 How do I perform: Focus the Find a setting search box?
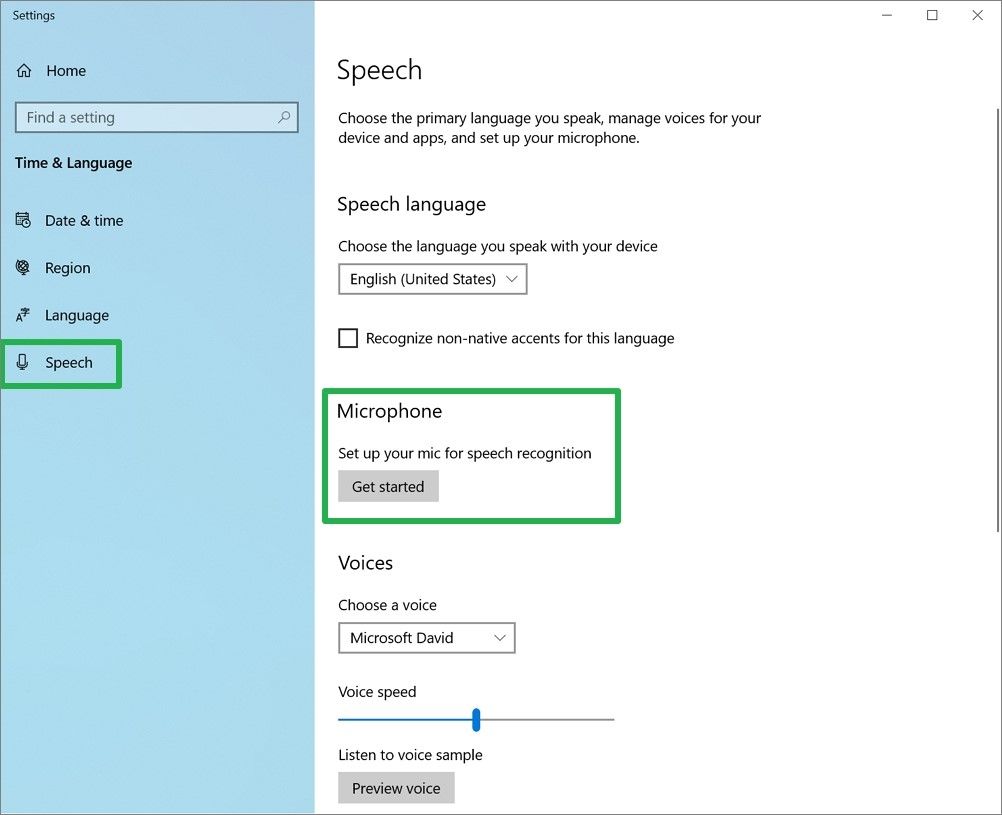tap(157, 118)
